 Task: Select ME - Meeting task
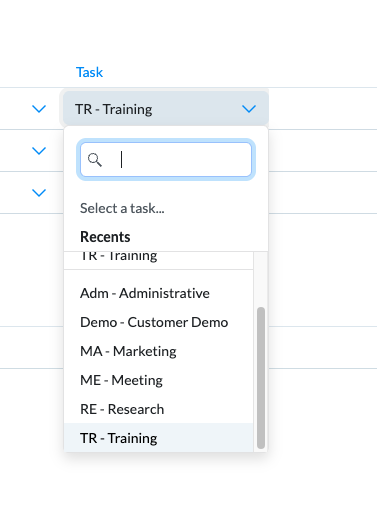(159, 380)
